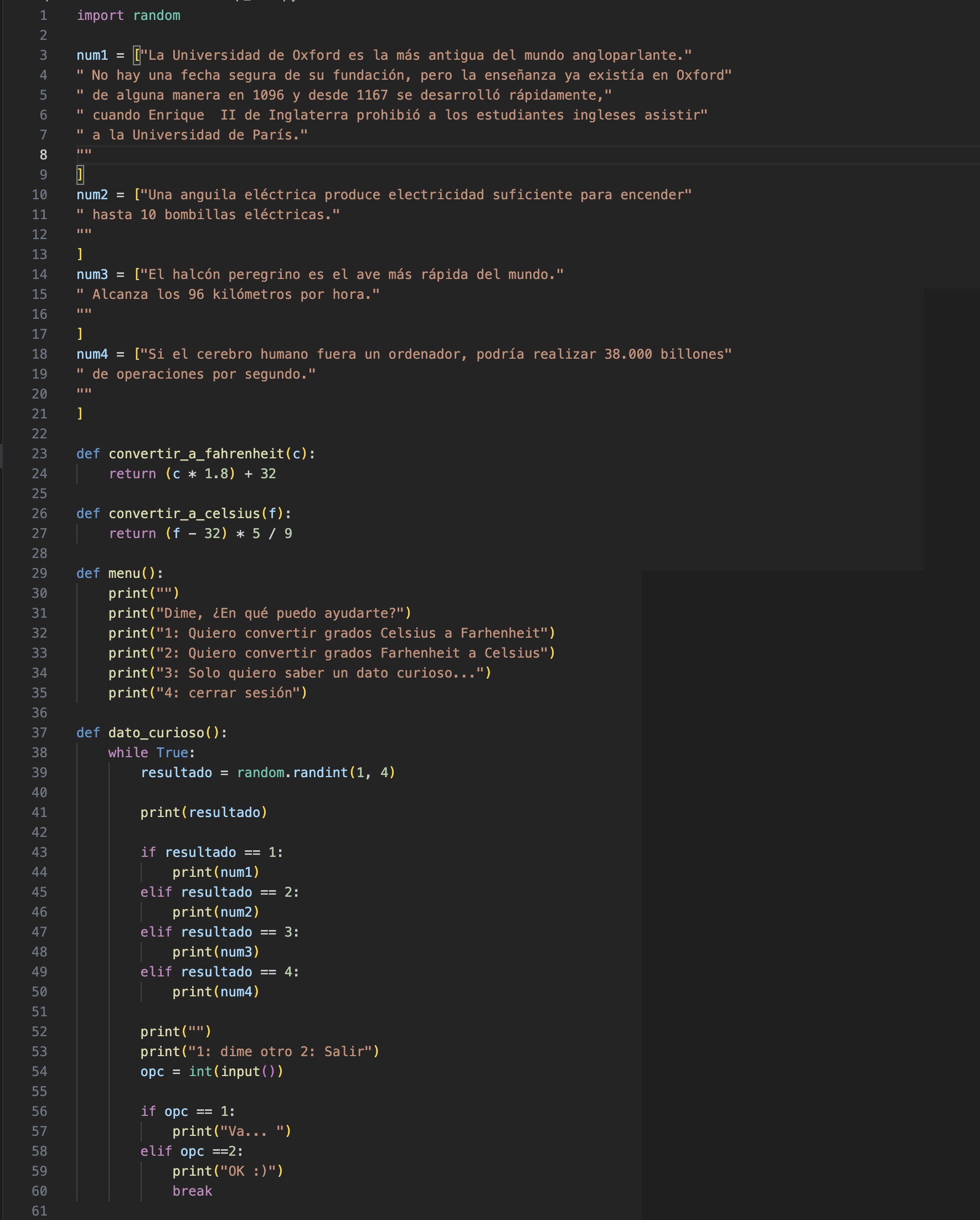Click the 'print(resultado)' line
The width and height of the screenshot is (980, 1220).
click(204, 813)
